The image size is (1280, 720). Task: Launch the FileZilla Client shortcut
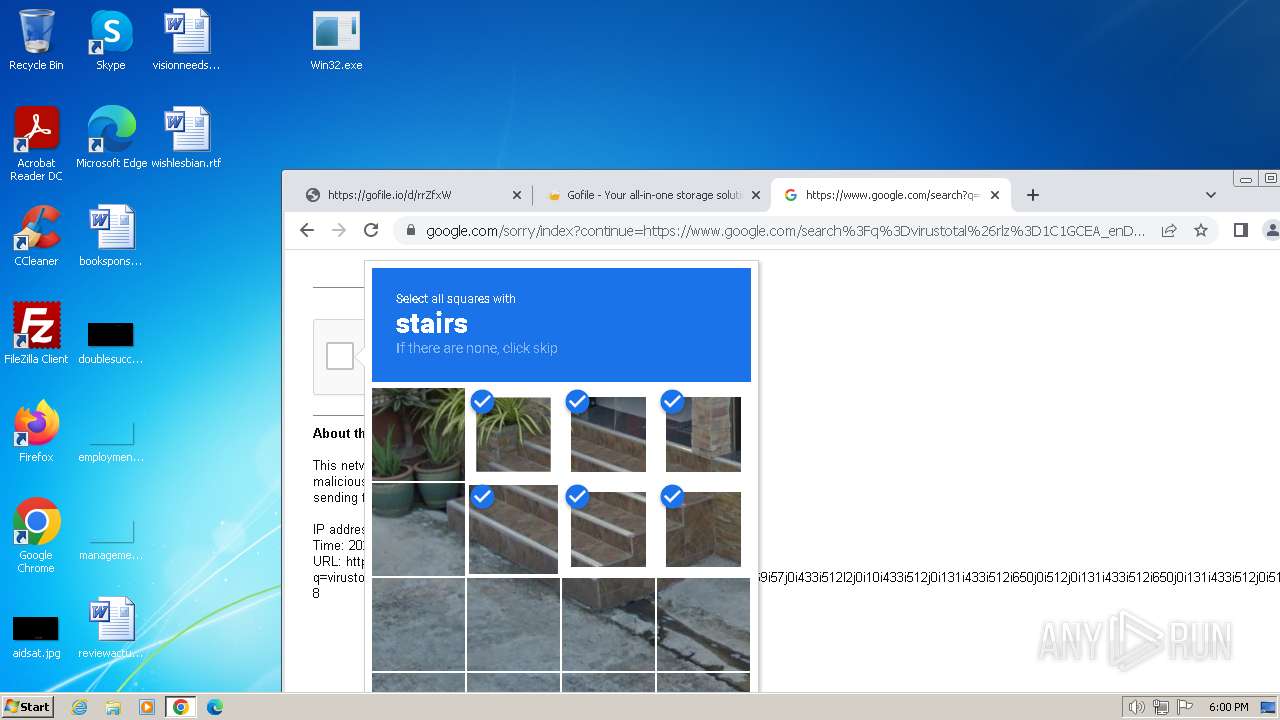(x=36, y=333)
